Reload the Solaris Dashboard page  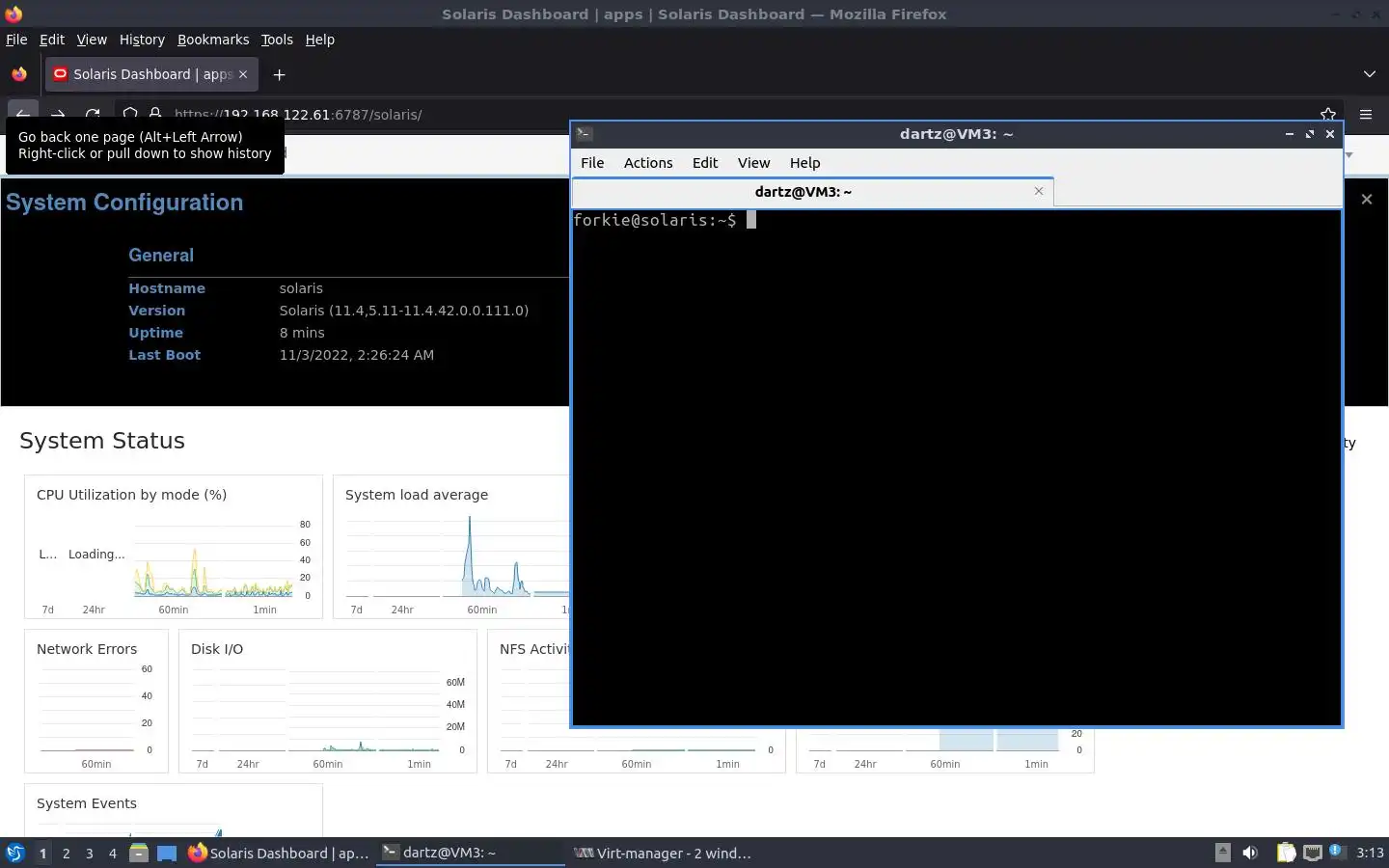(93, 114)
